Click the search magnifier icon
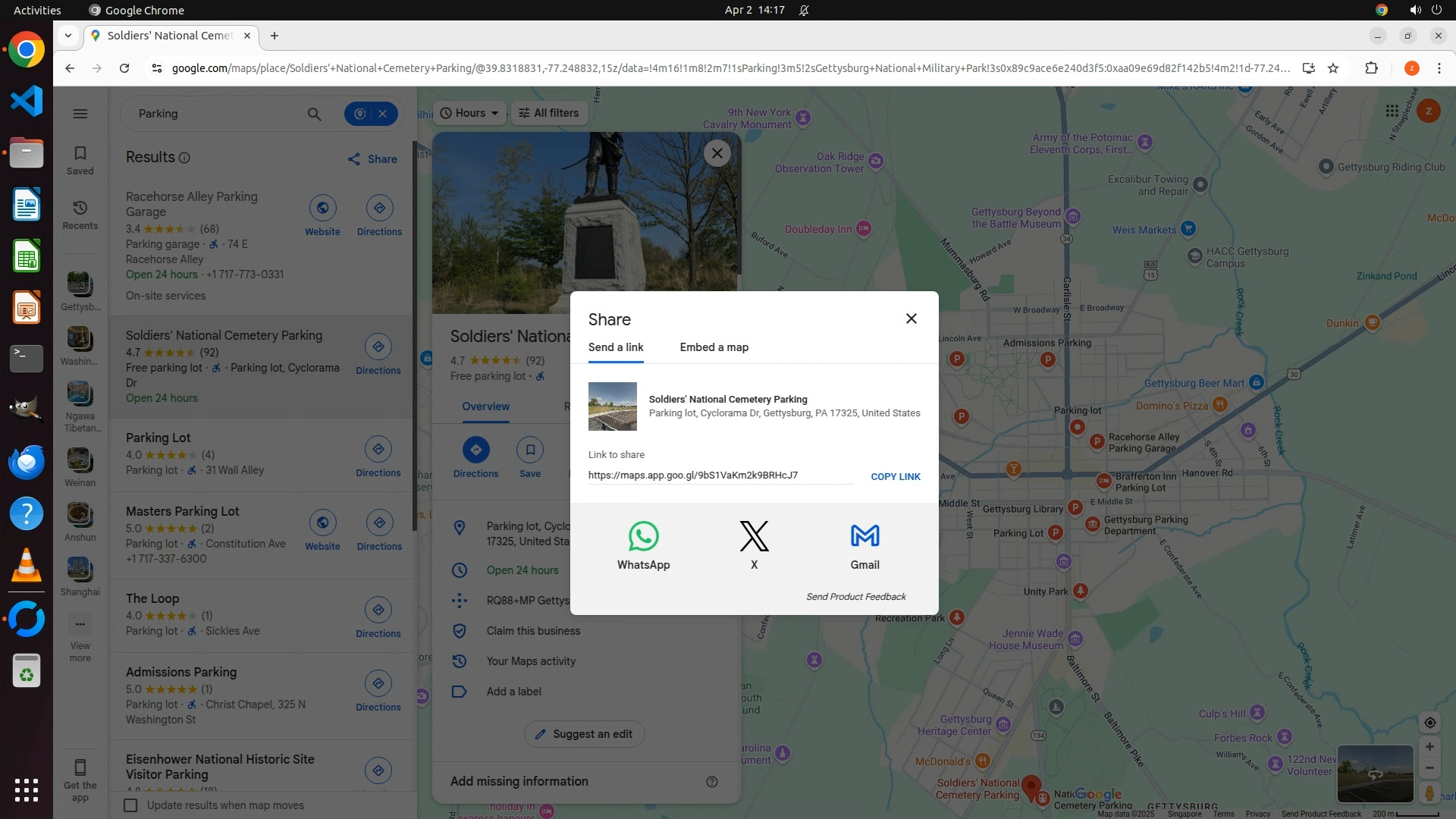The height and width of the screenshot is (819, 1456). [314, 114]
